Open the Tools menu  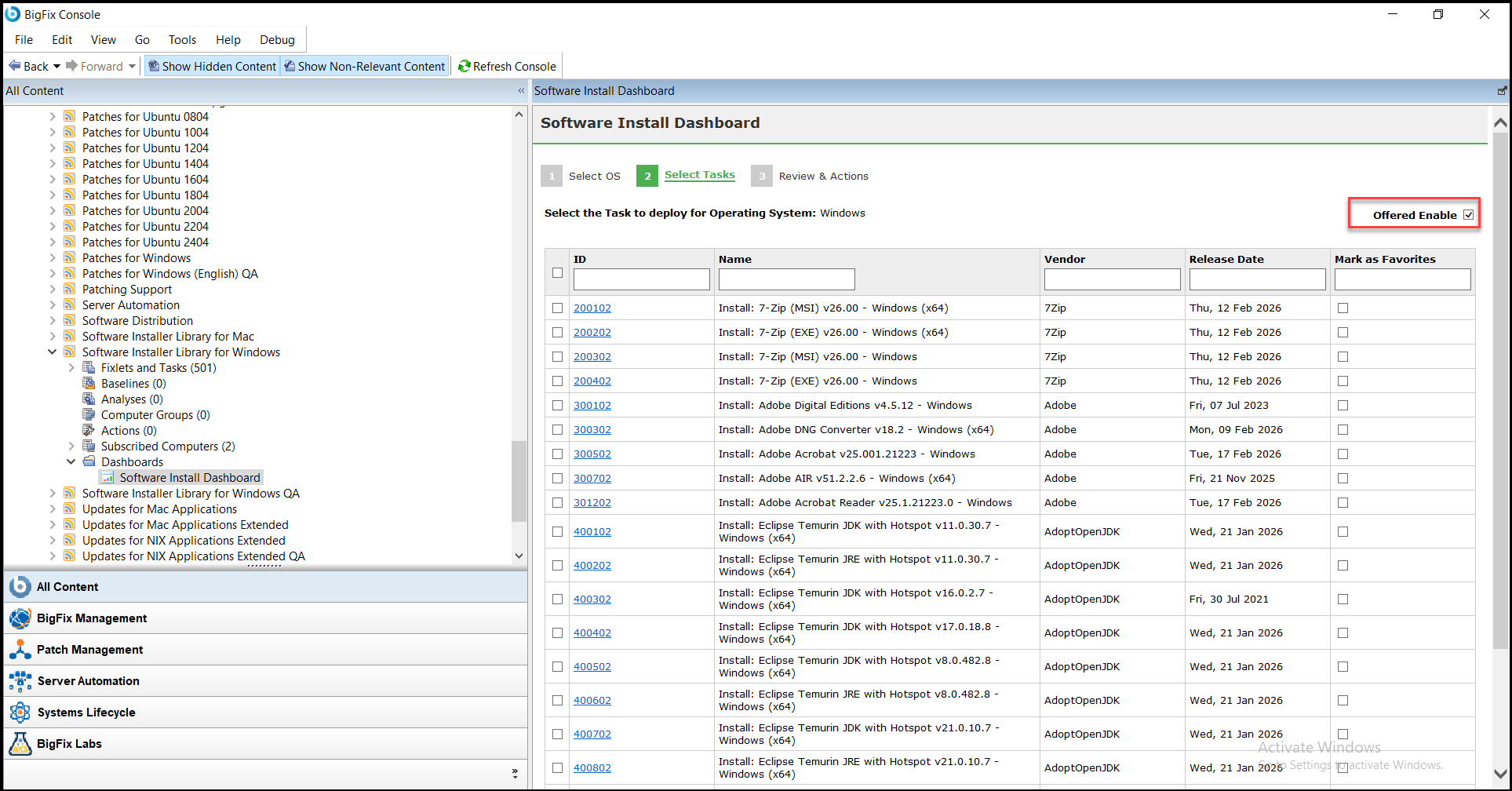(x=182, y=40)
